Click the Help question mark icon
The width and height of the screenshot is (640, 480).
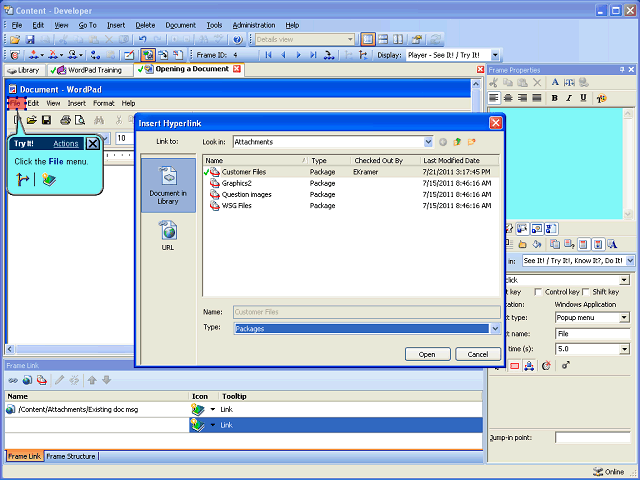click(x=238, y=40)
